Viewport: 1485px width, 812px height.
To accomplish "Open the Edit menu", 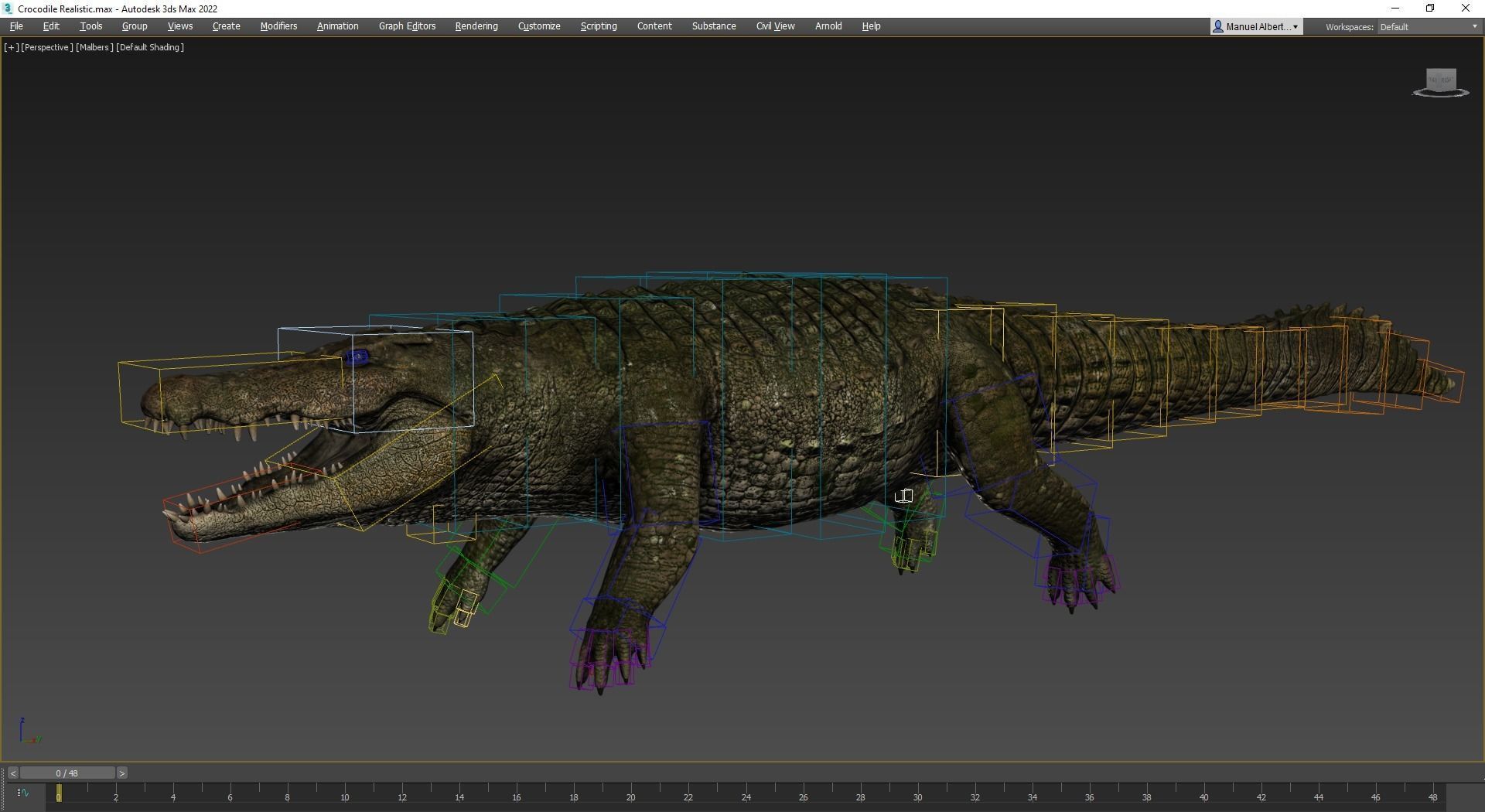I will coord(51,26).
